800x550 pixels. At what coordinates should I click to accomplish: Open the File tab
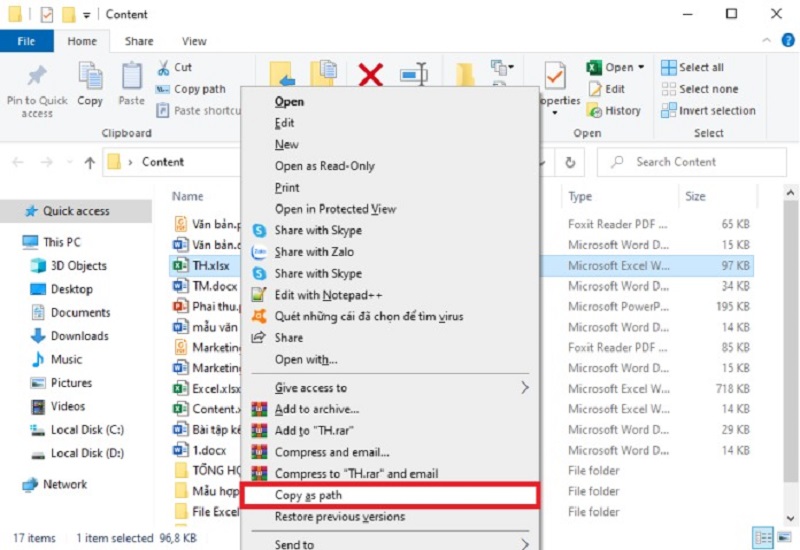click(27, 41)
